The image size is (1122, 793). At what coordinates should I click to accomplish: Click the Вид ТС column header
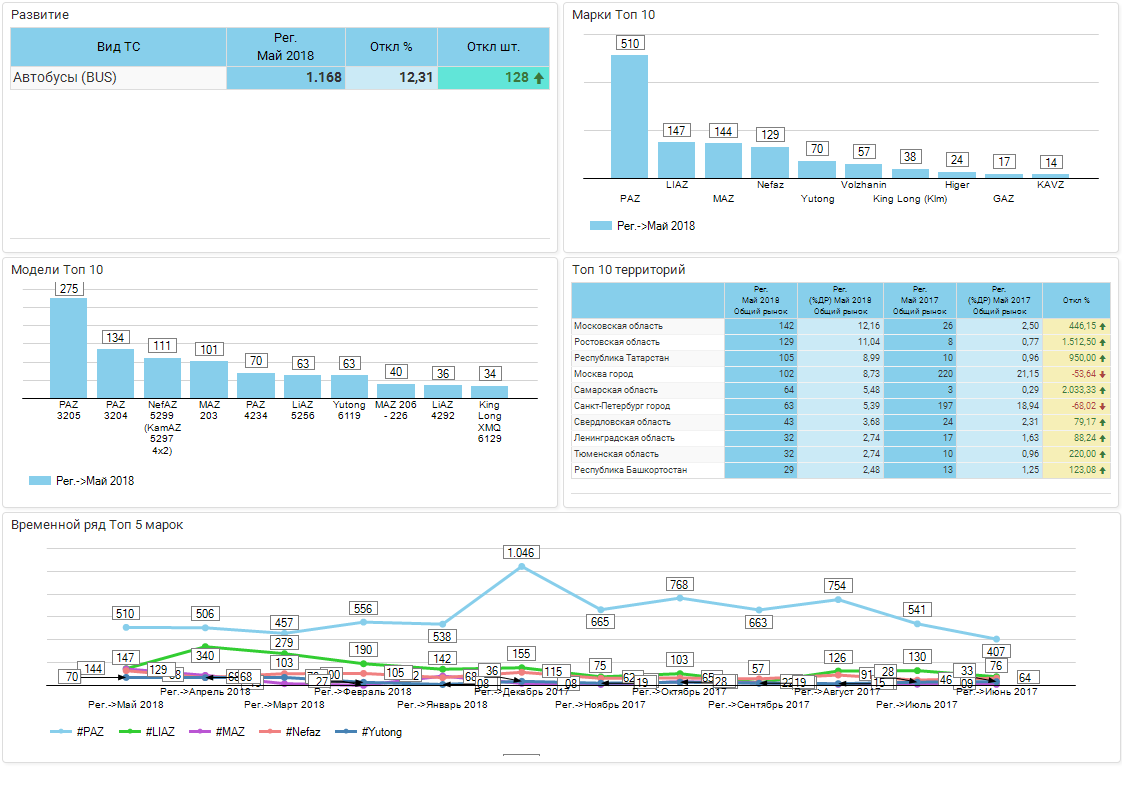point(118,47)
